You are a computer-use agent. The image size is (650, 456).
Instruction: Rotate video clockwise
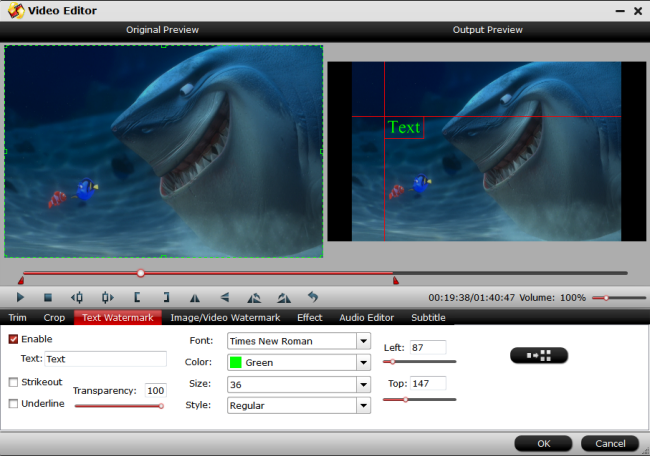(284, 297)
